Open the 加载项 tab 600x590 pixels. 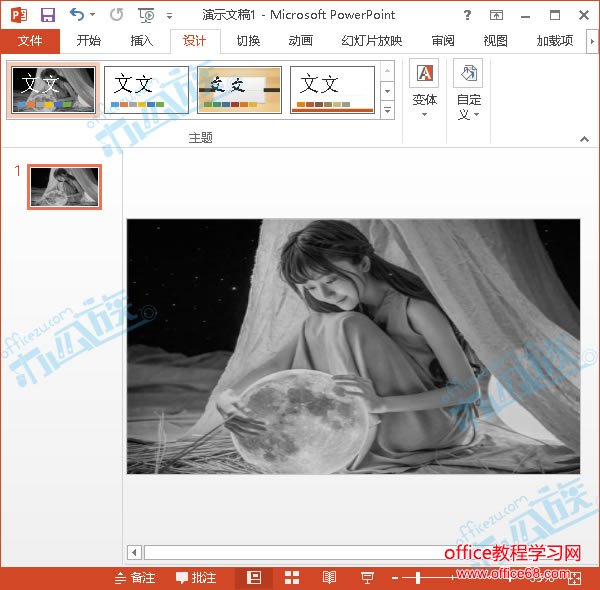click(x=555, y=41)
